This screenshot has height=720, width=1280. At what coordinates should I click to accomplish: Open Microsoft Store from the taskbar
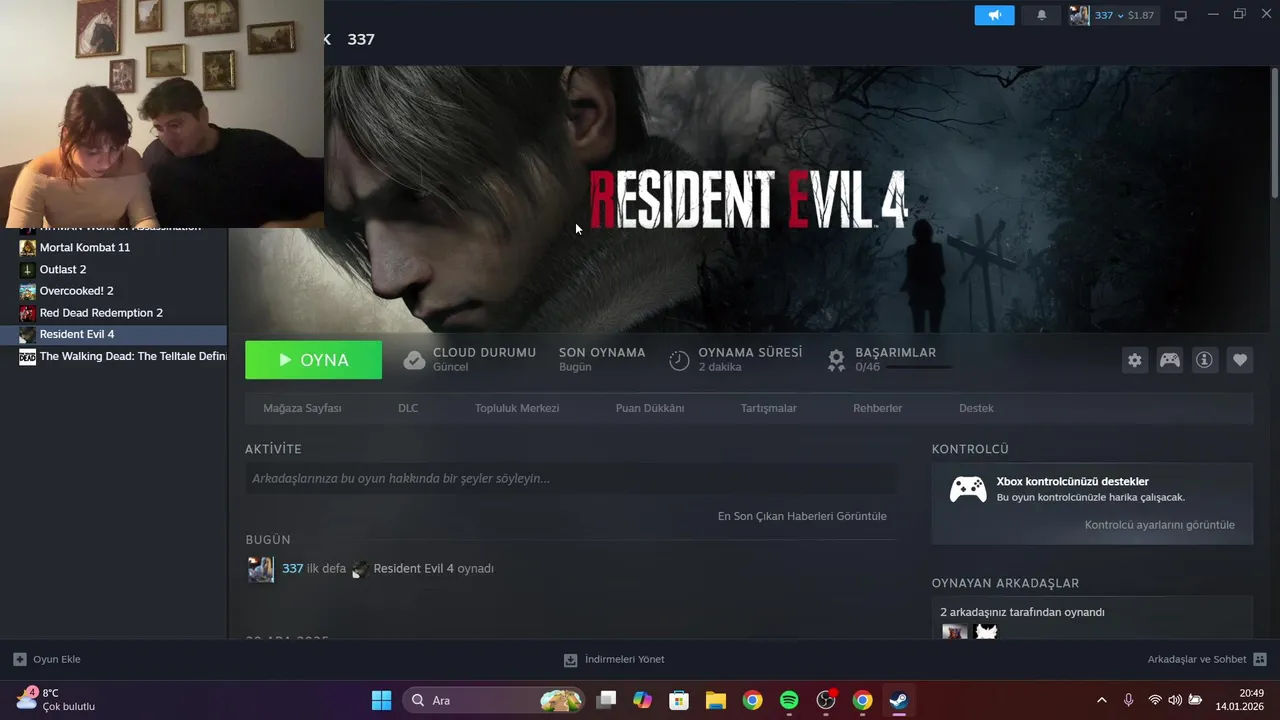click(x=679, y=700)
